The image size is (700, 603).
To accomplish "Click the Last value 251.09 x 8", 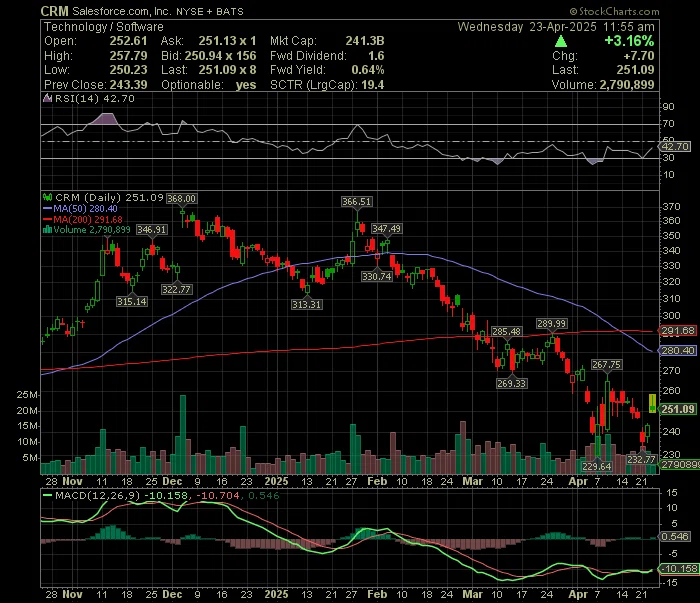I will tap(227, 70).
